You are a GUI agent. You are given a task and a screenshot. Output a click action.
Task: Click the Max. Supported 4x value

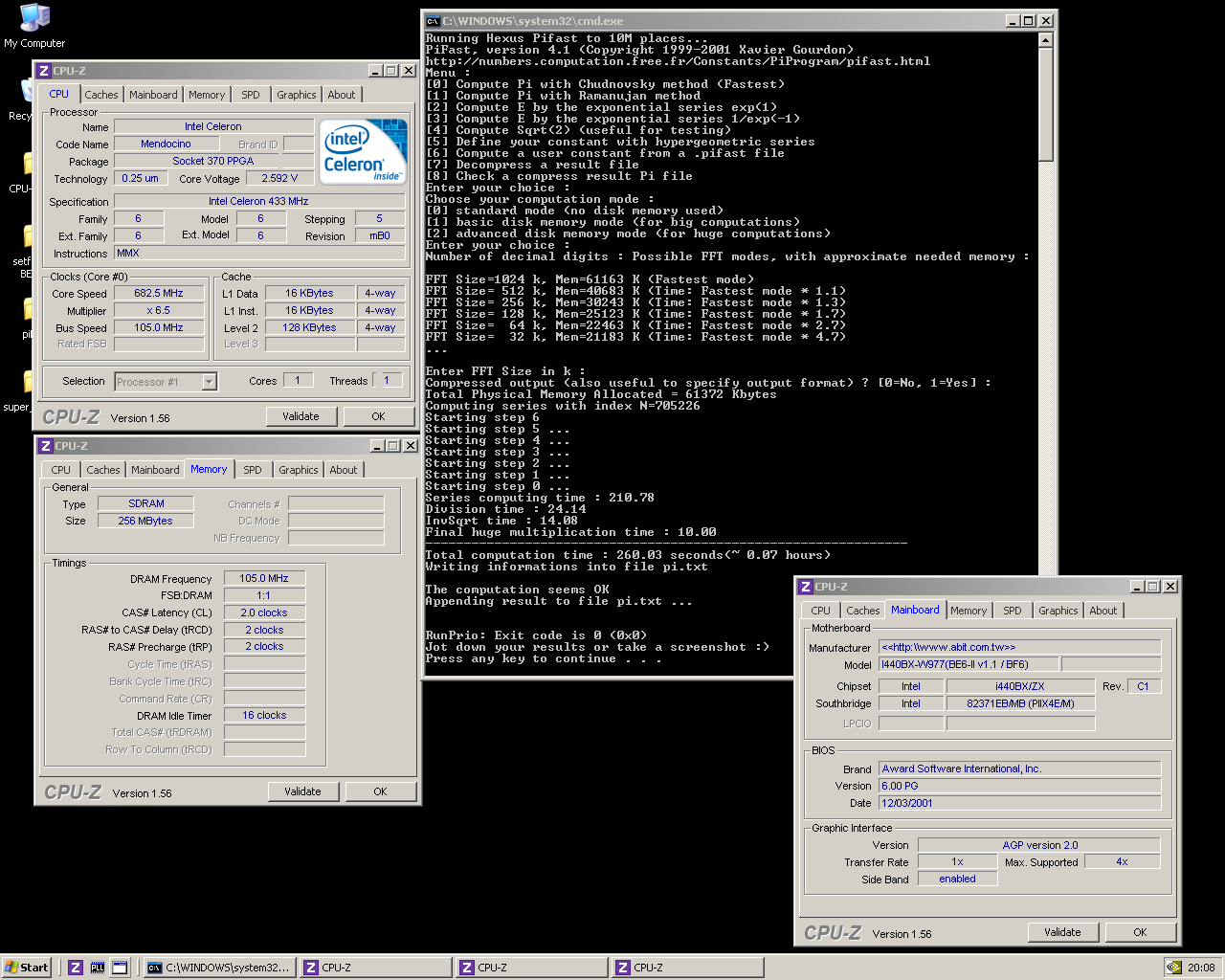[1122, 861]
